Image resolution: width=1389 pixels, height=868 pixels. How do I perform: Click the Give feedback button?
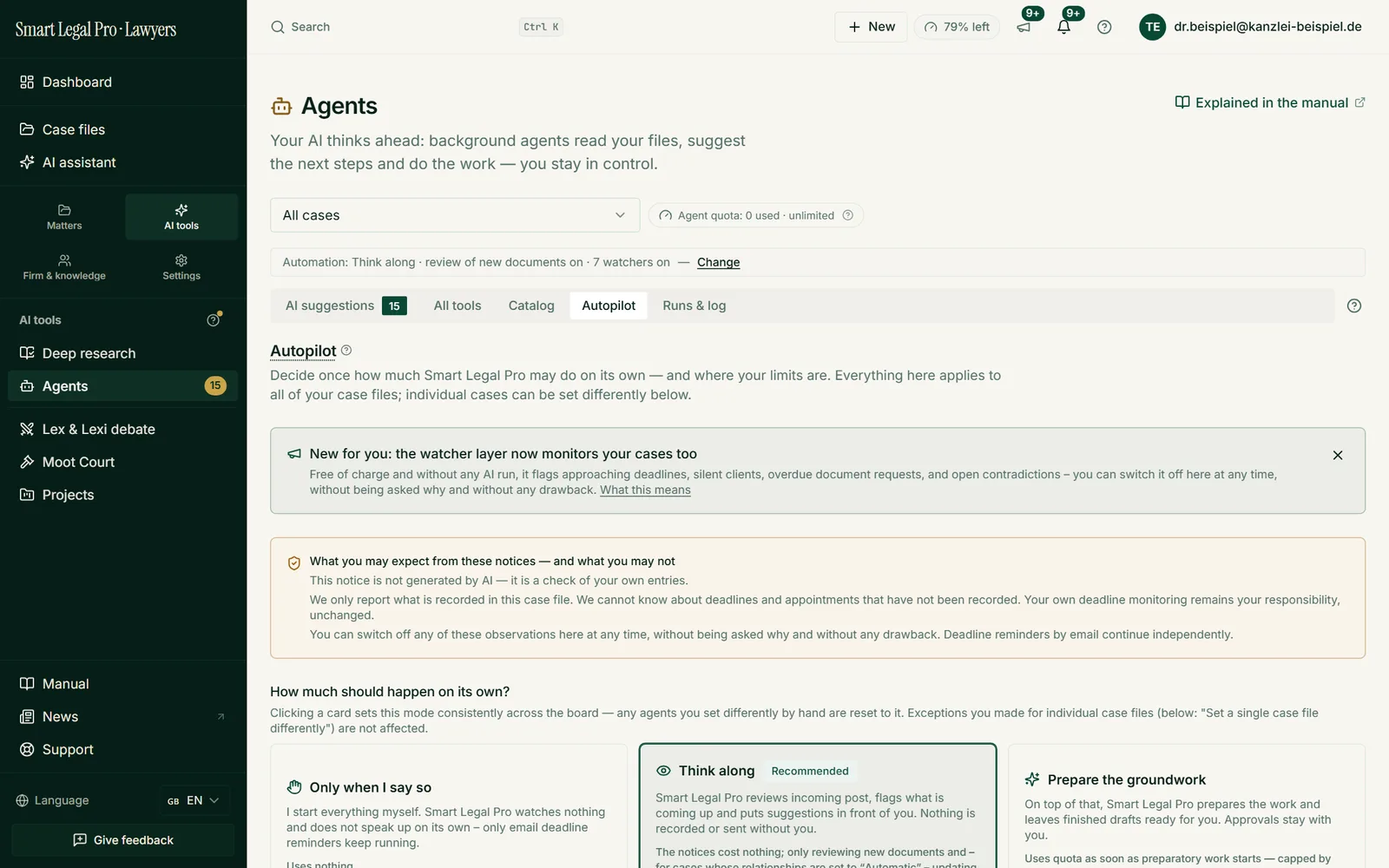point(123,840)
